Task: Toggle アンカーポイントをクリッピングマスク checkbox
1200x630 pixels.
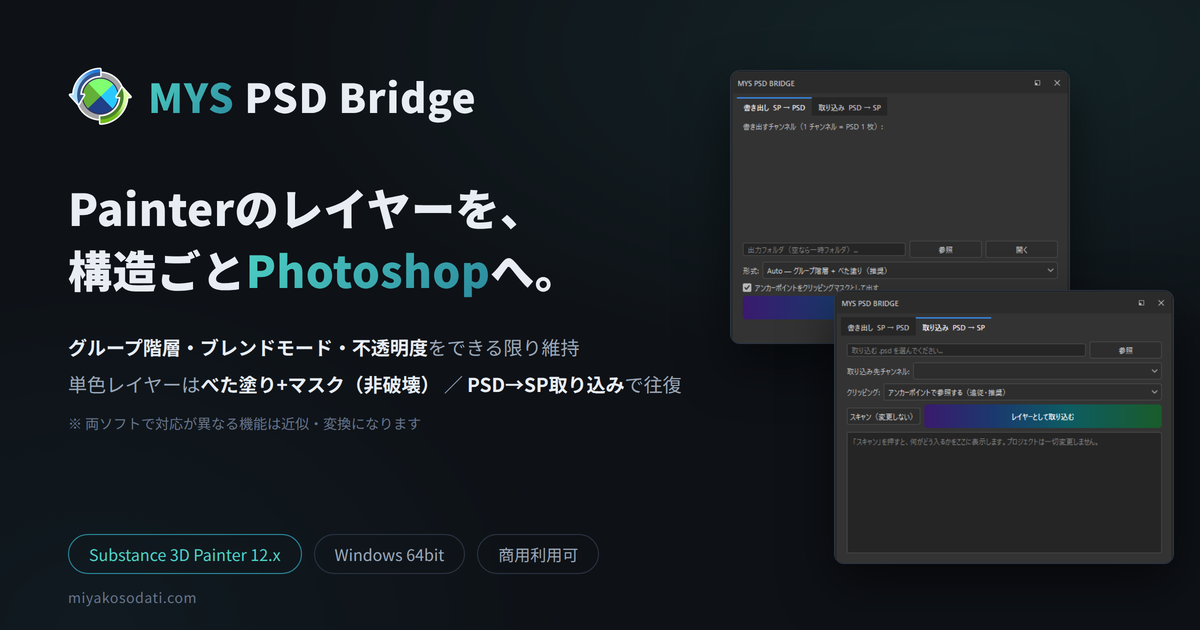Action: click(747, 287)
